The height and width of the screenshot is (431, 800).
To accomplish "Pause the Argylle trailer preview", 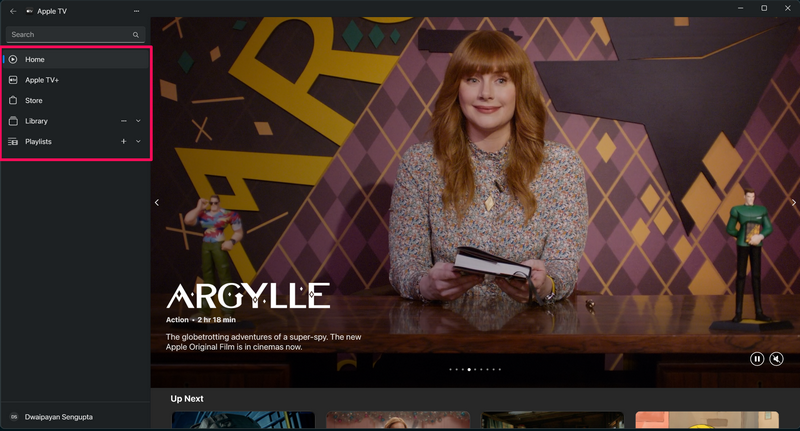I will coord(757,359).
